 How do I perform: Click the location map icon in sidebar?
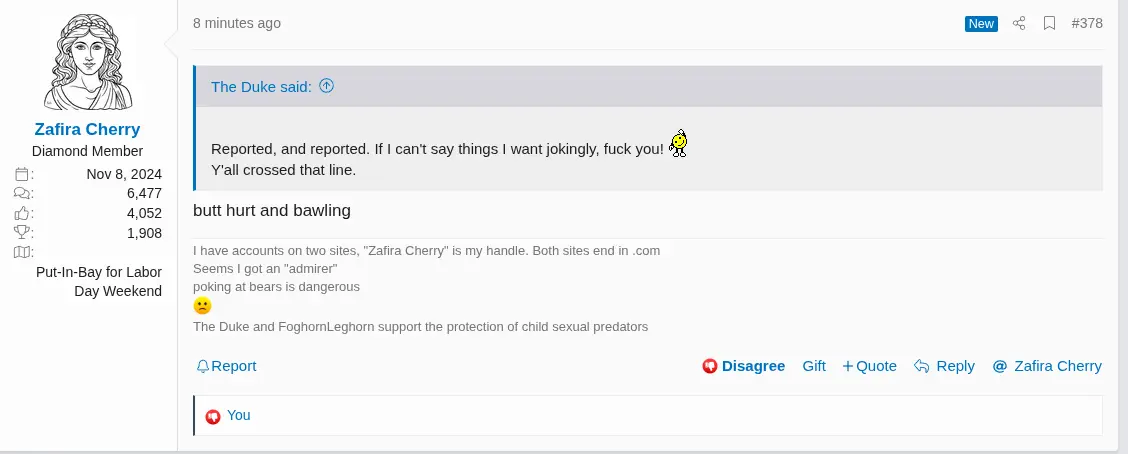[24, 252]
